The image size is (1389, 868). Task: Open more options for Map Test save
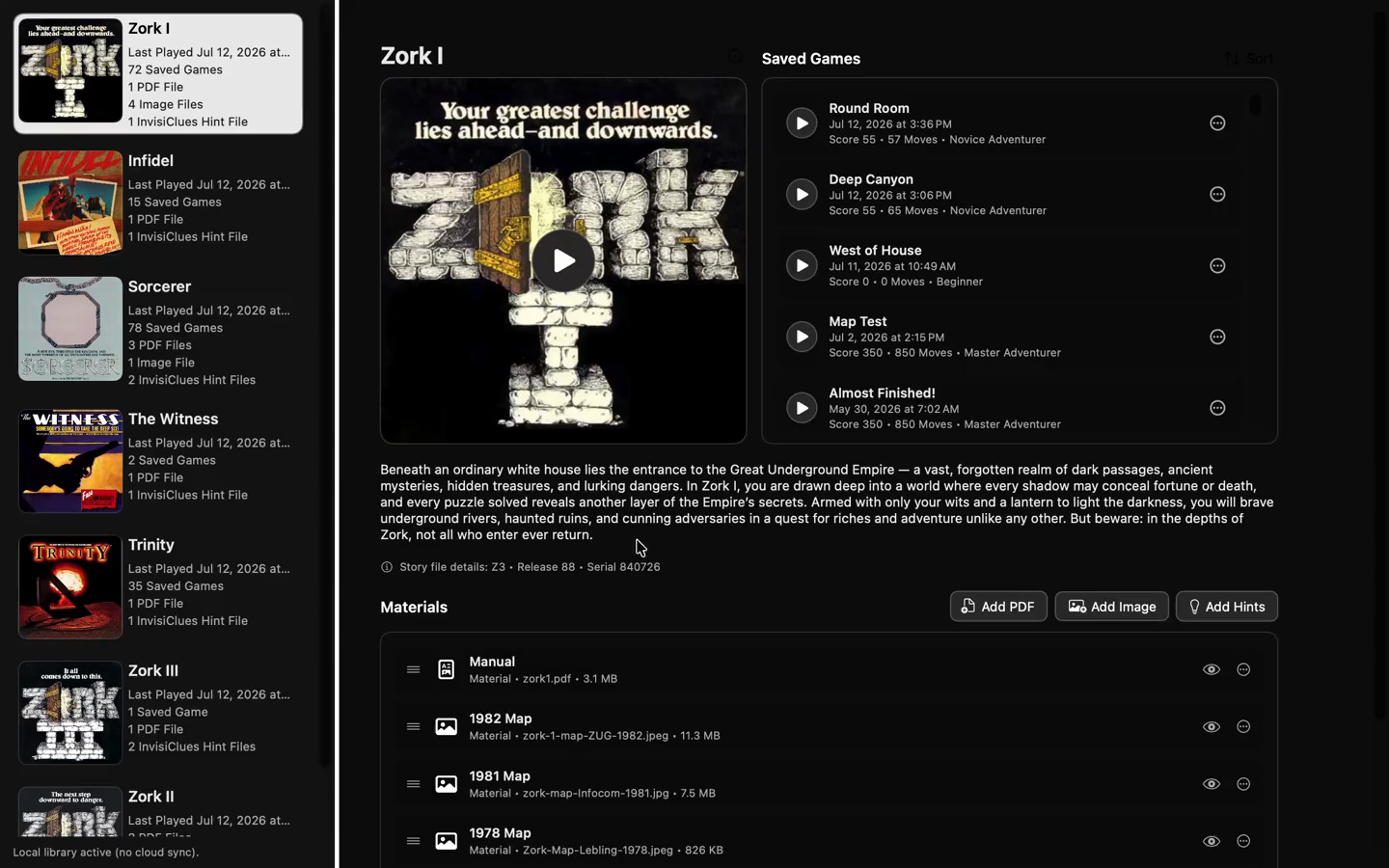click(x=1217, y=337)
